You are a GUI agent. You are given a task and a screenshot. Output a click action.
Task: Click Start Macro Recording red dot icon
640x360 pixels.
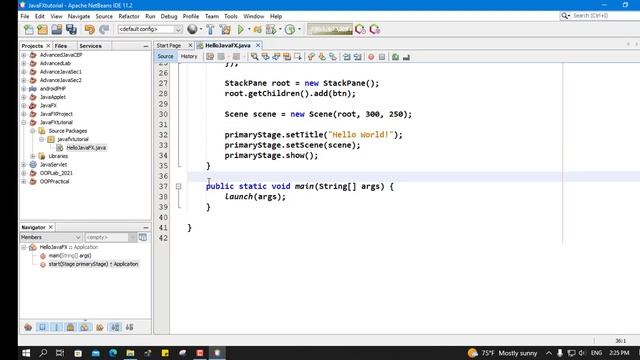click(x=371, y=57)
